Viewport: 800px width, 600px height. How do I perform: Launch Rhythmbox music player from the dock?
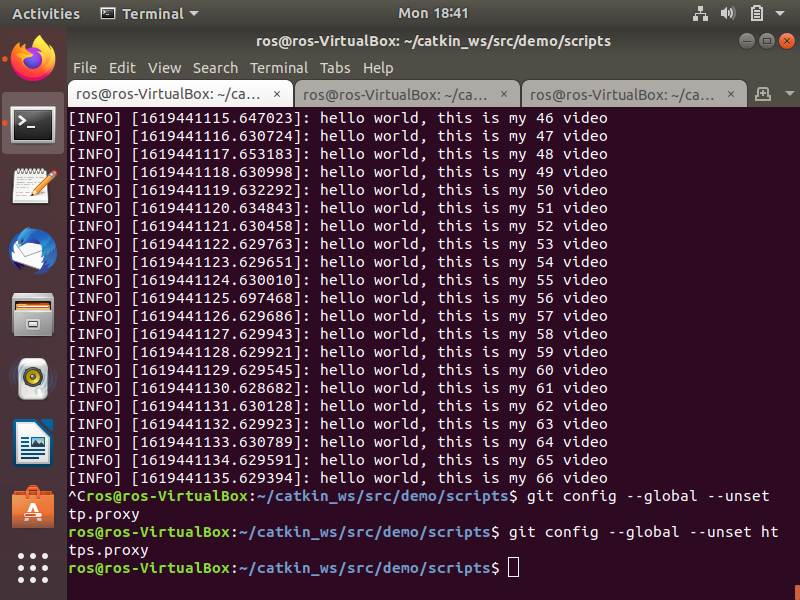33,379
